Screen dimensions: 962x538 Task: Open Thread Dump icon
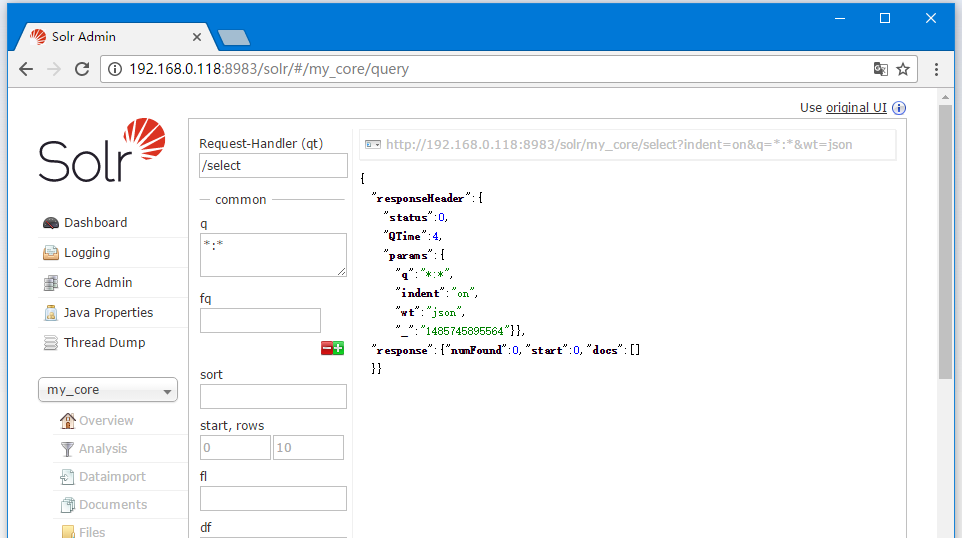tap(51, 343)
